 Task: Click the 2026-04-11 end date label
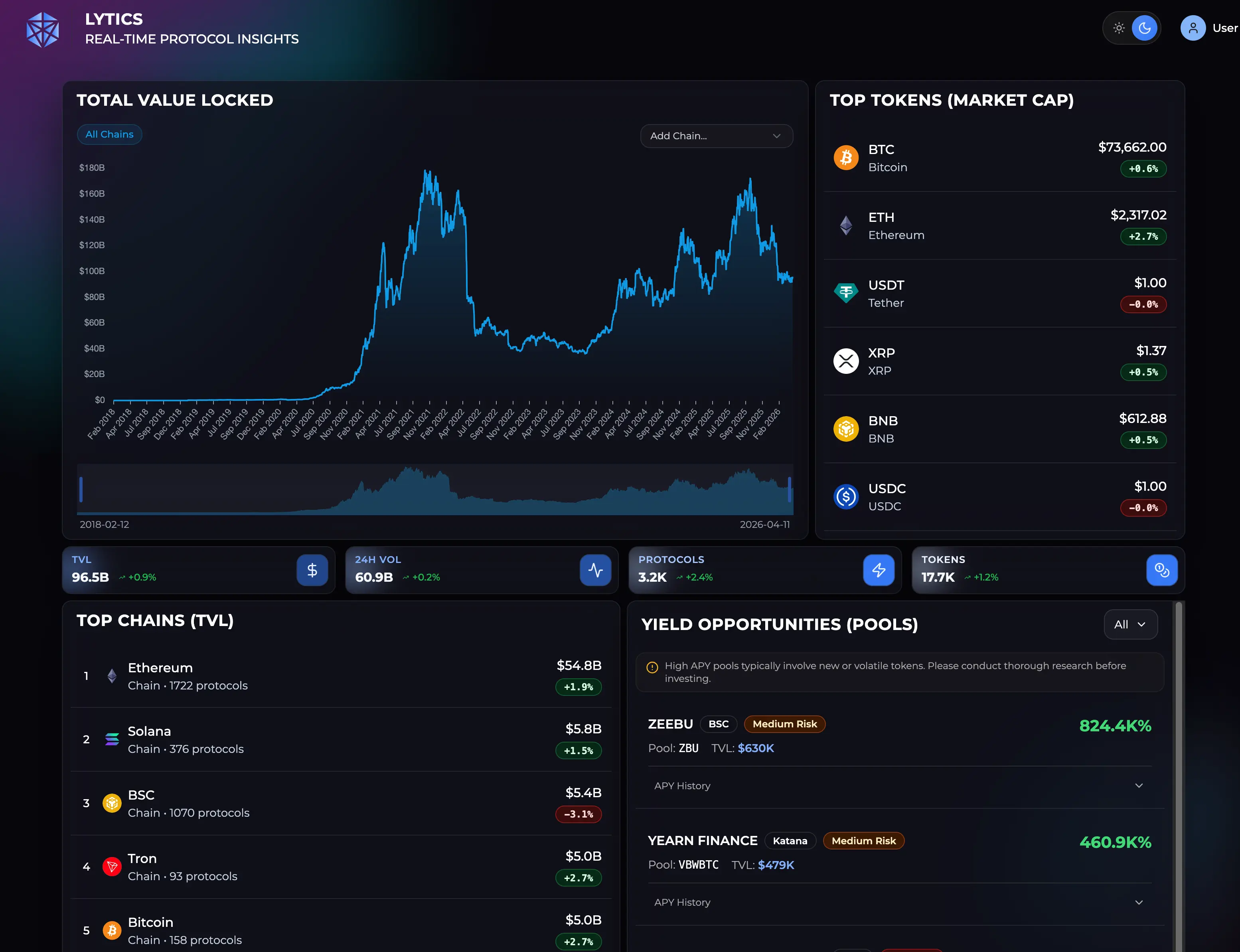(765, 525)
